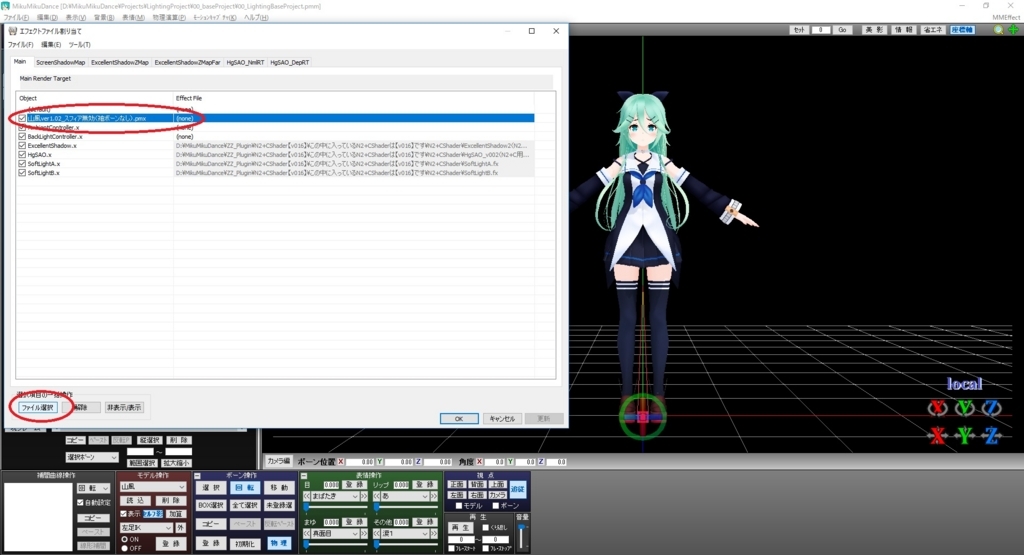Open ファイル(F) menu in effect dialog
The width and height of the screenshot is (1024, 555).
(x=20, y=44)
